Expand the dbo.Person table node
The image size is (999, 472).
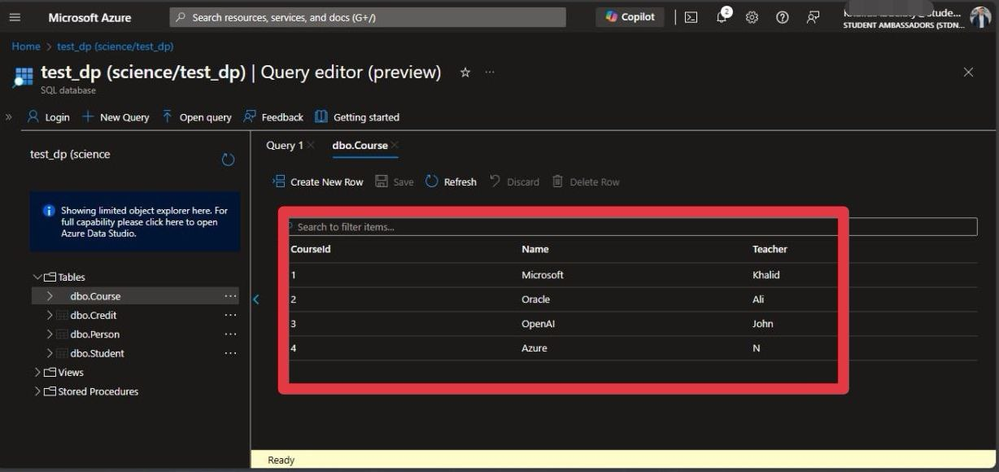click(50, 334)
